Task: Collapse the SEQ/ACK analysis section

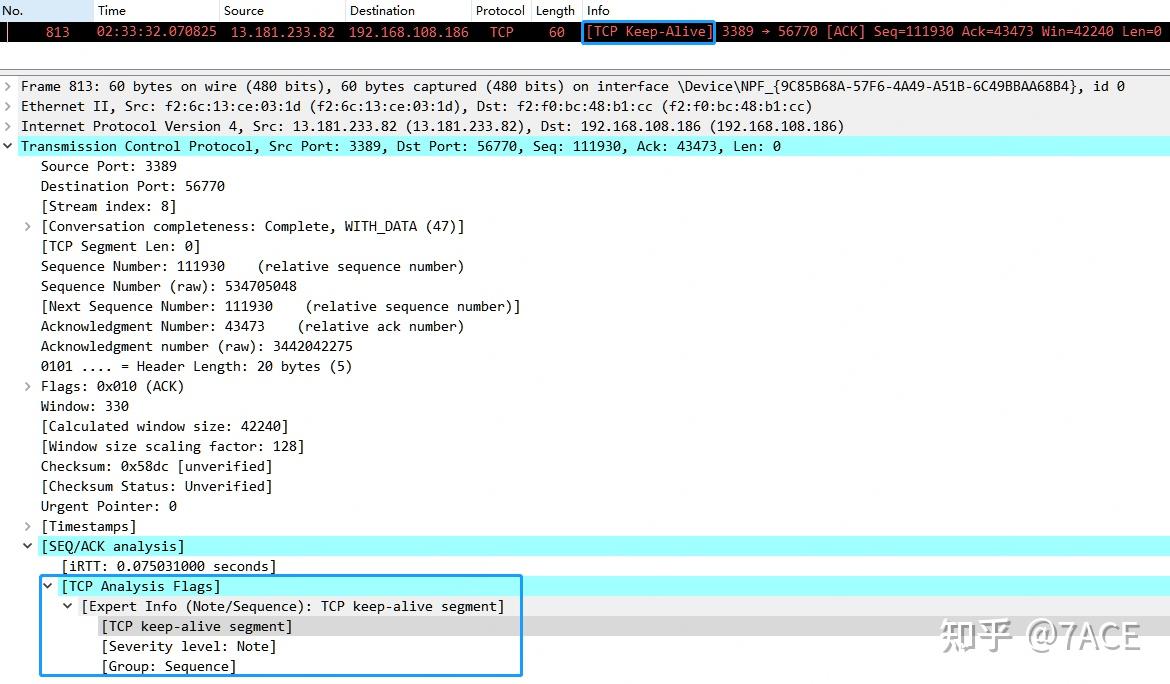Action: (28, 546)
